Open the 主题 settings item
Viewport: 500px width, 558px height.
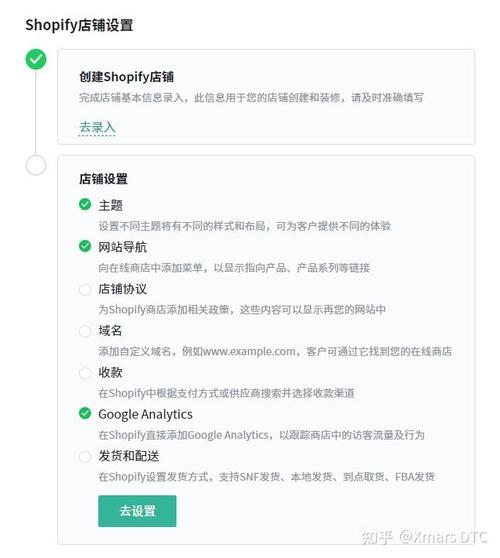tap(110, 205)
